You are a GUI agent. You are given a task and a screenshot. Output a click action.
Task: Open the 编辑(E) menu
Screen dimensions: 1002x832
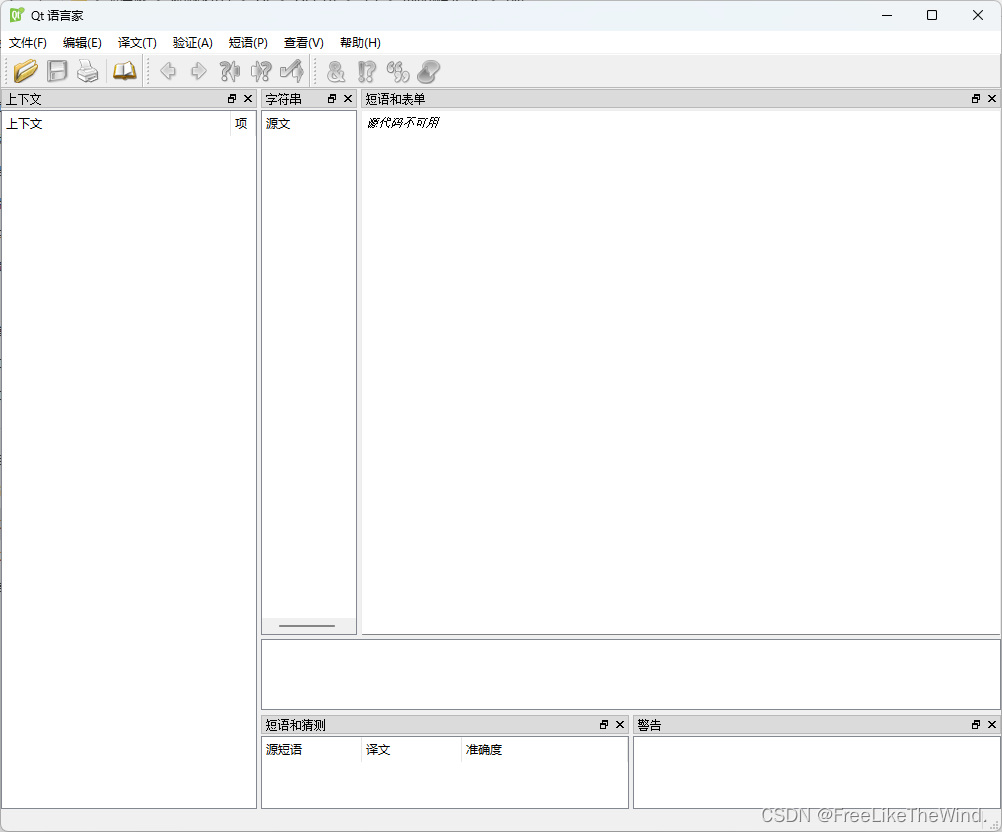82,43
